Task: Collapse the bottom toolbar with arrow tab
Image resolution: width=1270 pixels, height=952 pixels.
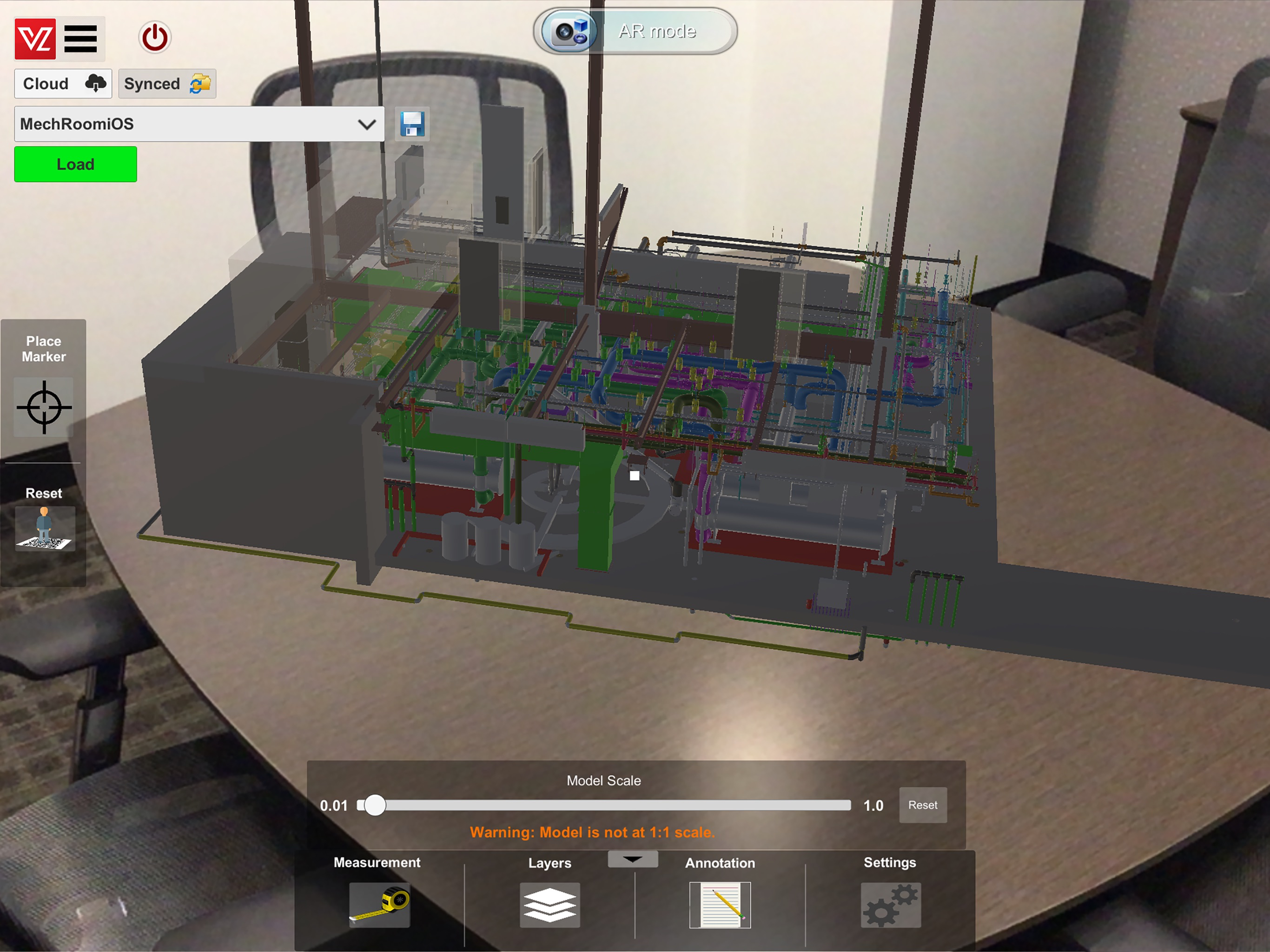Action: [633, 859]
